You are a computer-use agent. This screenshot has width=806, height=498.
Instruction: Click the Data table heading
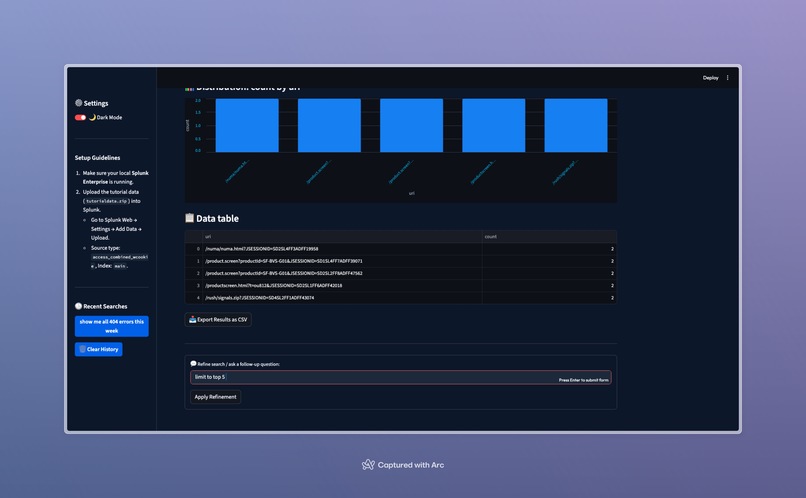217,218
